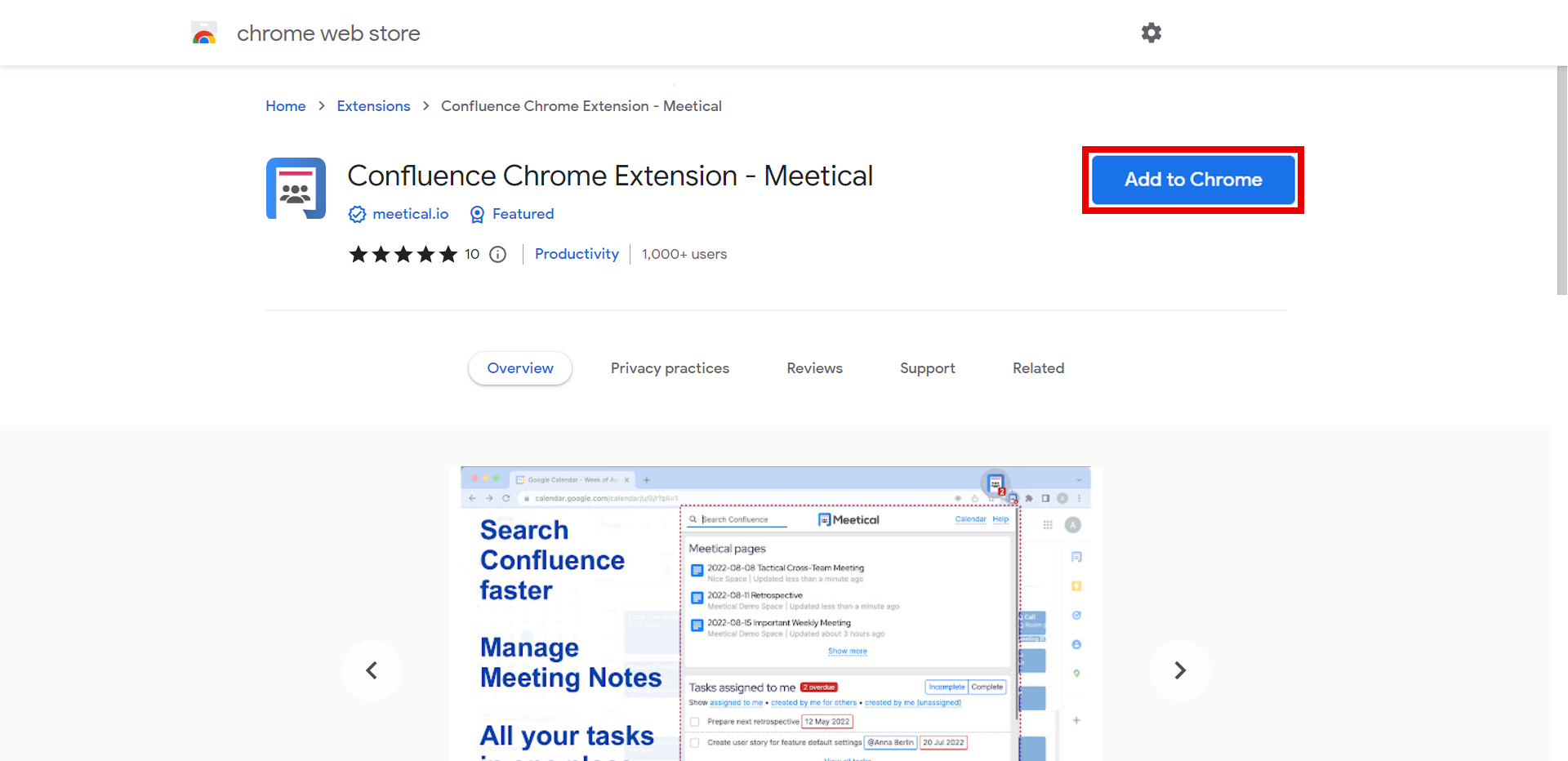This screenshot has height=761, width=1568.
Task: Click the breadcrumb text 'Confluence Chrome Extension - Meetical'
Action: 581,106
